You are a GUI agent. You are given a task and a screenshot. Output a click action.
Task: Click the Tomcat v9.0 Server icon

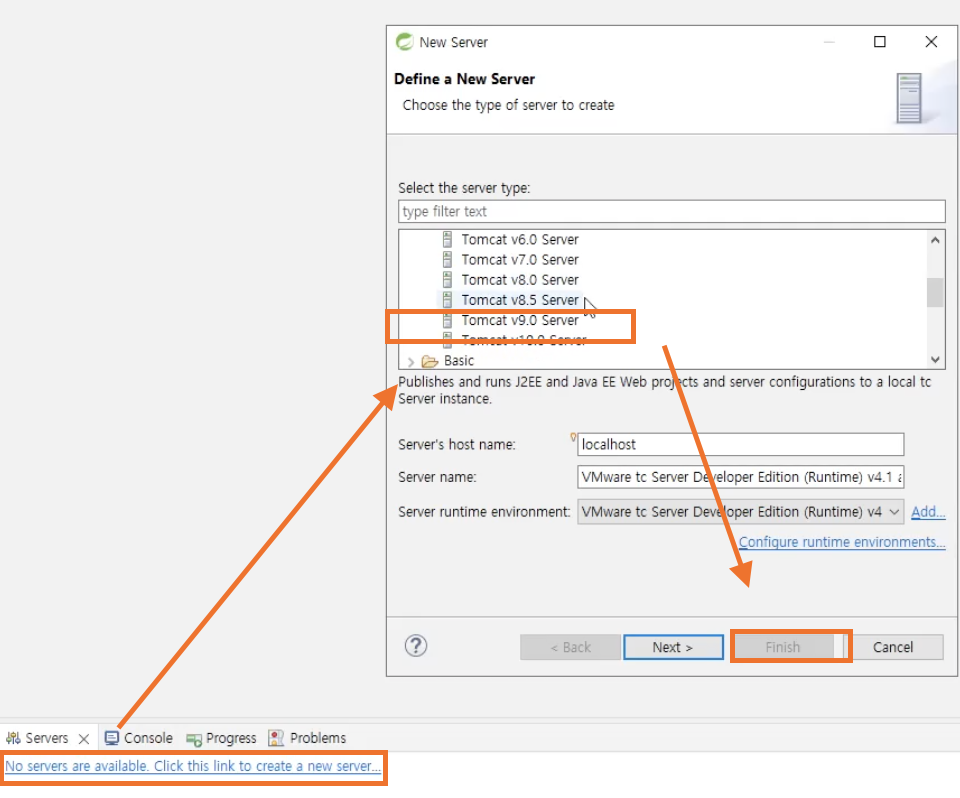(x=448, y=320)
